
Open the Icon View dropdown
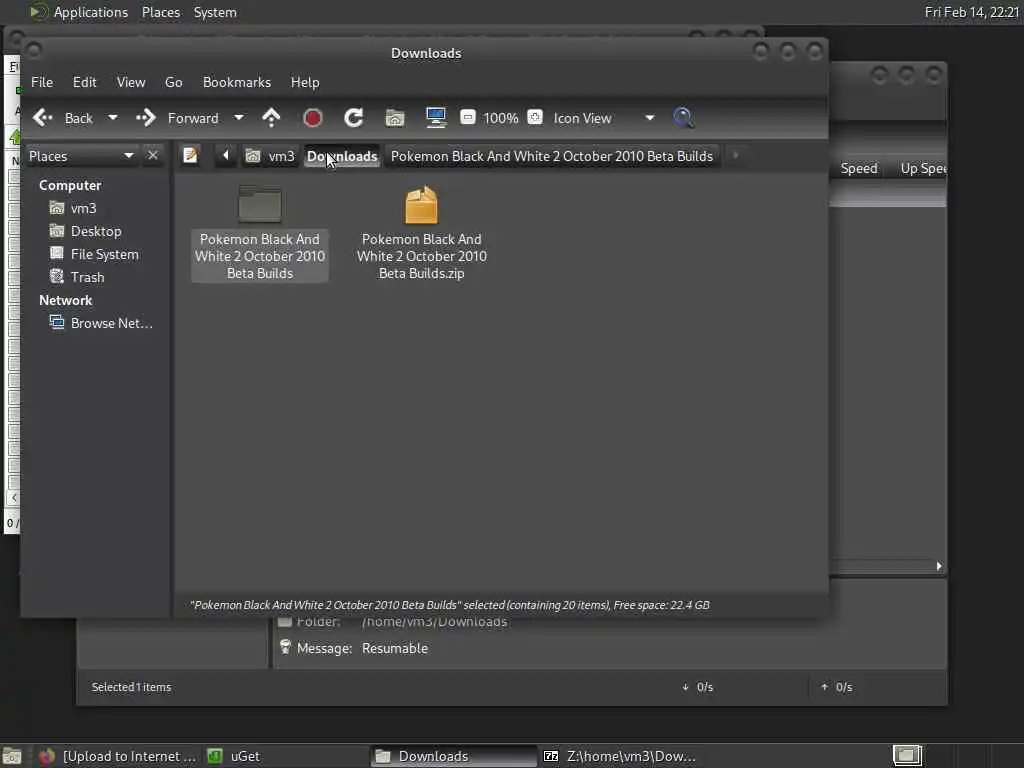coord(602,118)
